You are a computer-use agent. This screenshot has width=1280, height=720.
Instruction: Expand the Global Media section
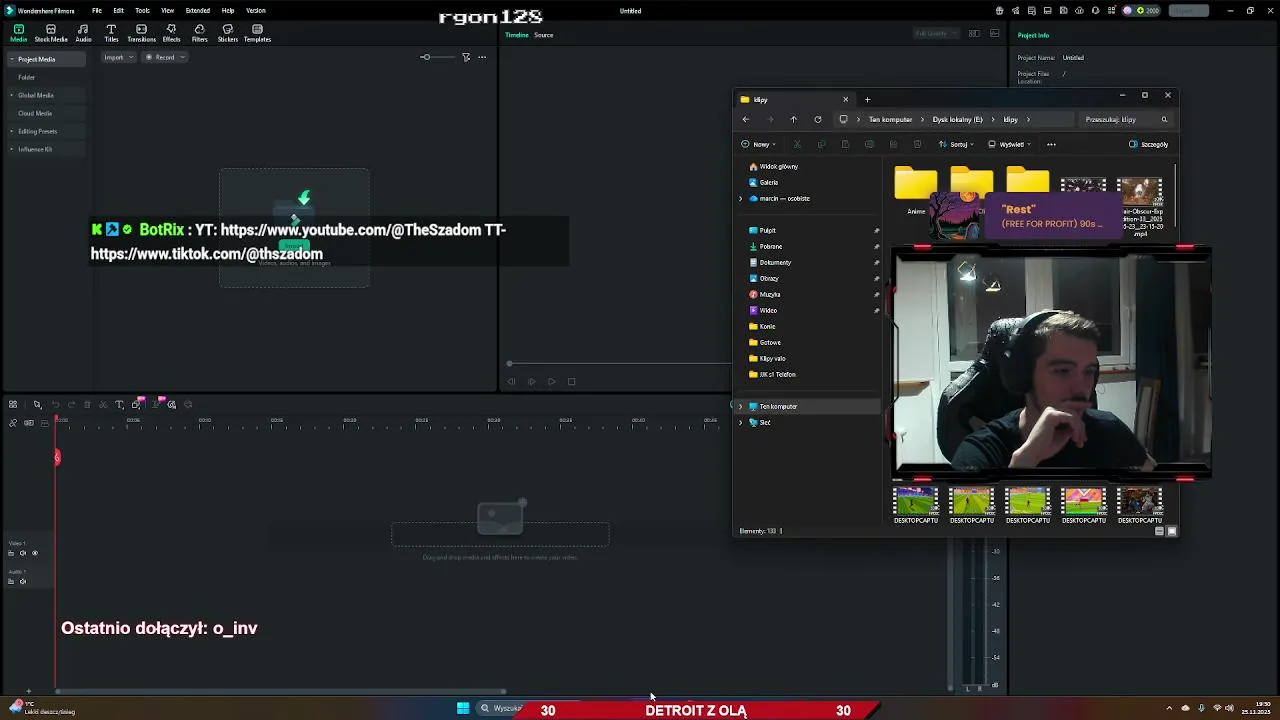tap(12, 95)
